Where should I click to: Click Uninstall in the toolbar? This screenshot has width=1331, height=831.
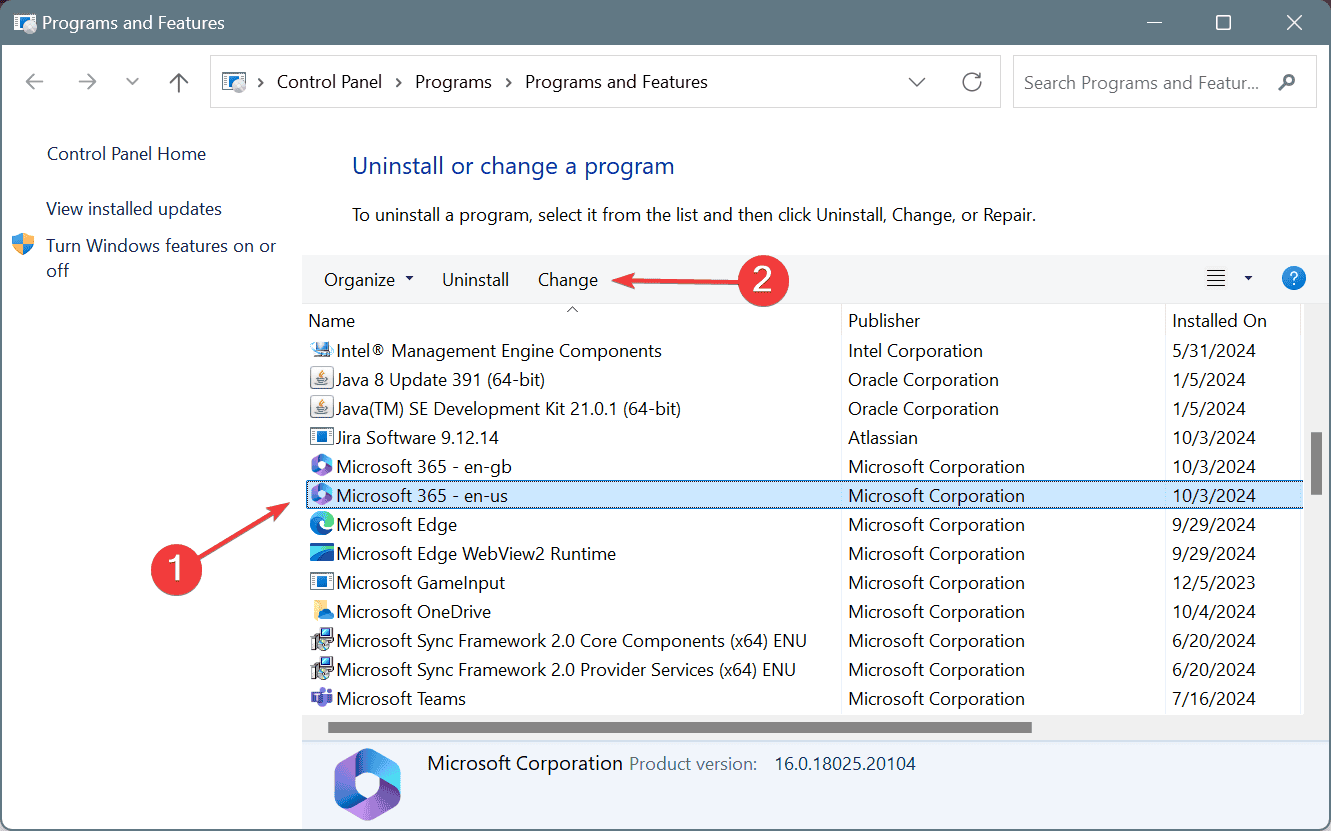pyautogui.click(x=476, y=280)
